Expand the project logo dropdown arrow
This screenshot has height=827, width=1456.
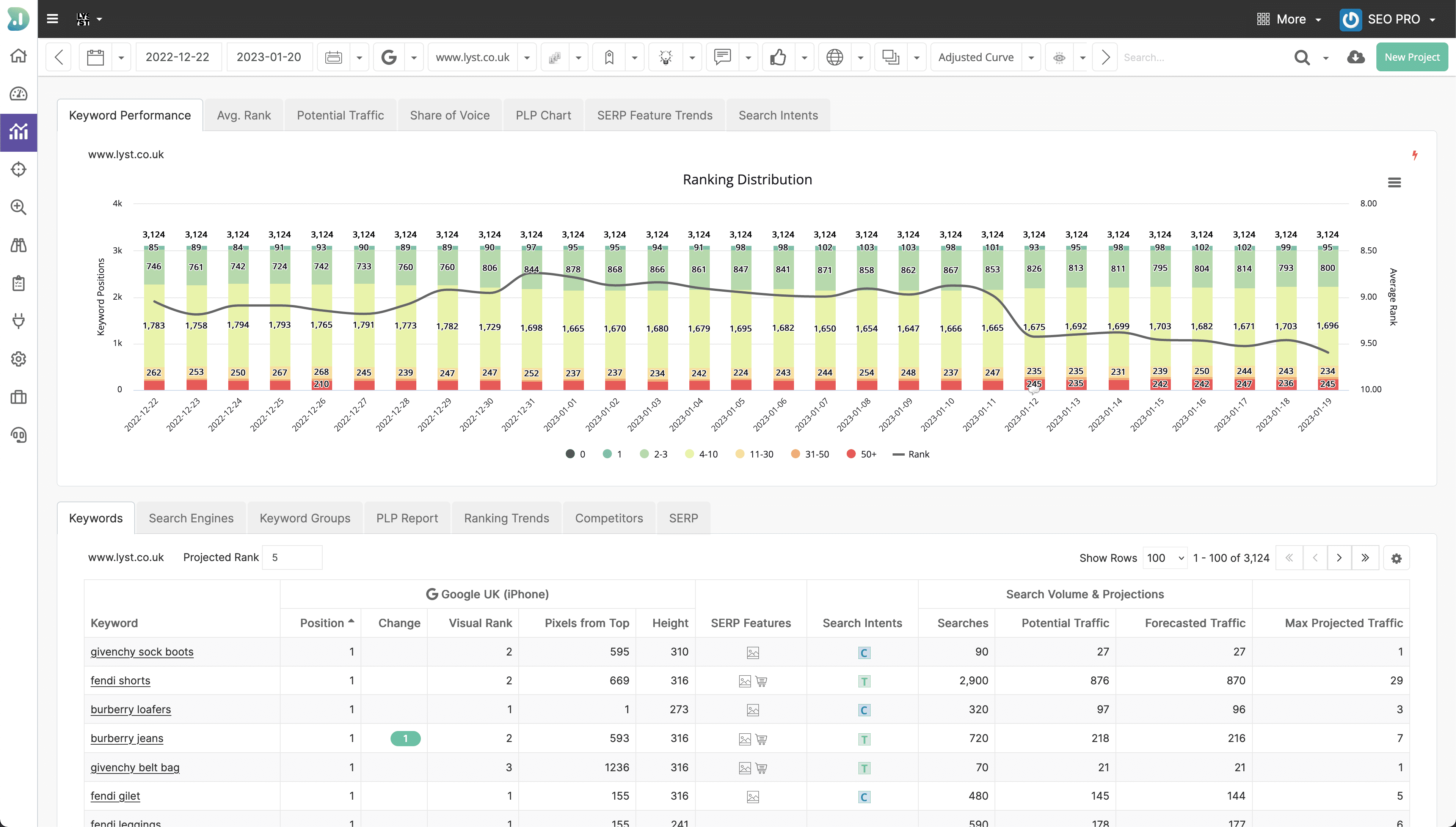click(99, 19)
